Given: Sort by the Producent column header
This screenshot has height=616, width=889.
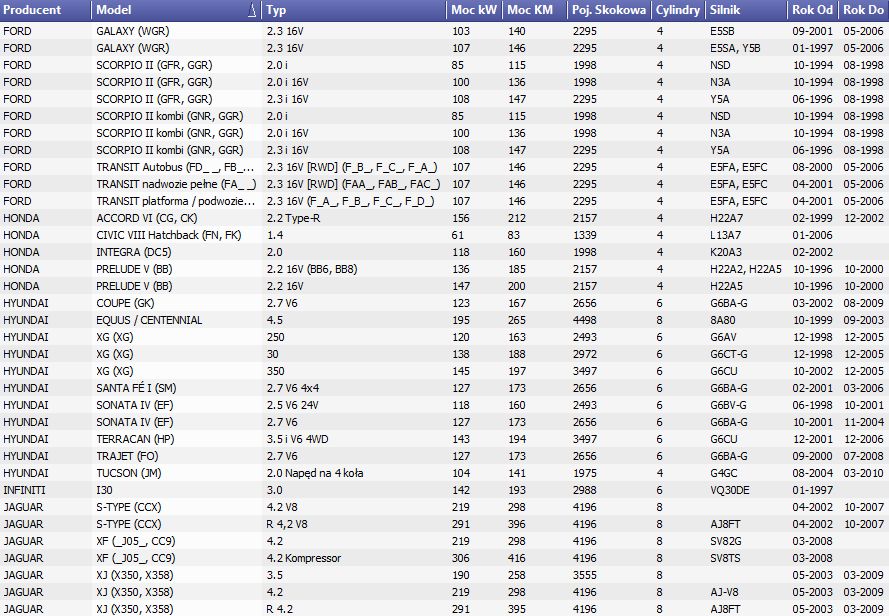Looking at the screenshot, I should point(45,10).
